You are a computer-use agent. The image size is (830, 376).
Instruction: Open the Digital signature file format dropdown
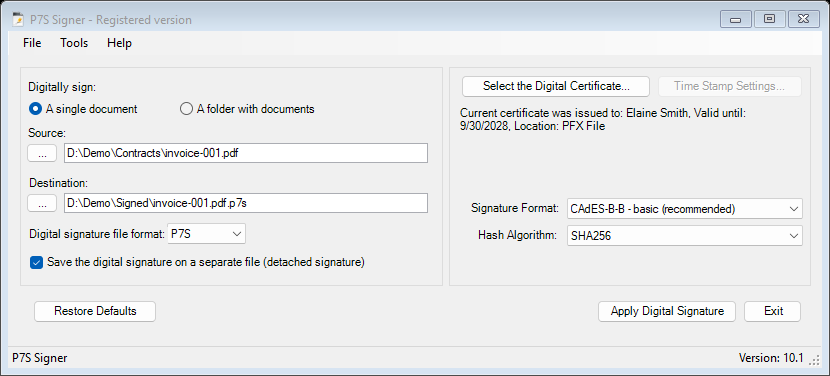[206, 234]
